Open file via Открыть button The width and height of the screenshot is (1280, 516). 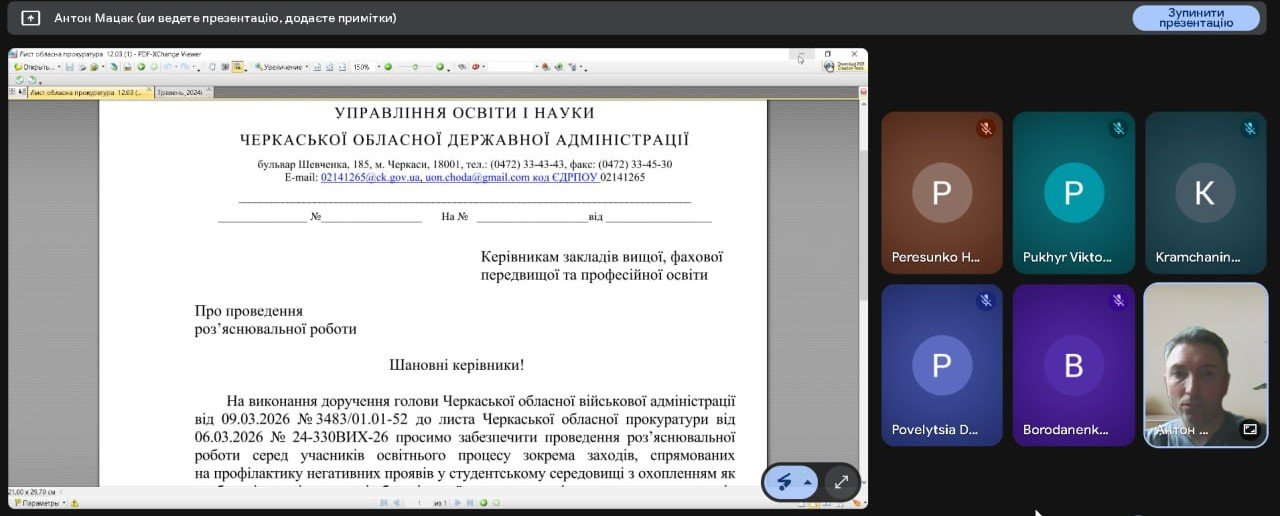(x=36, y=67)
